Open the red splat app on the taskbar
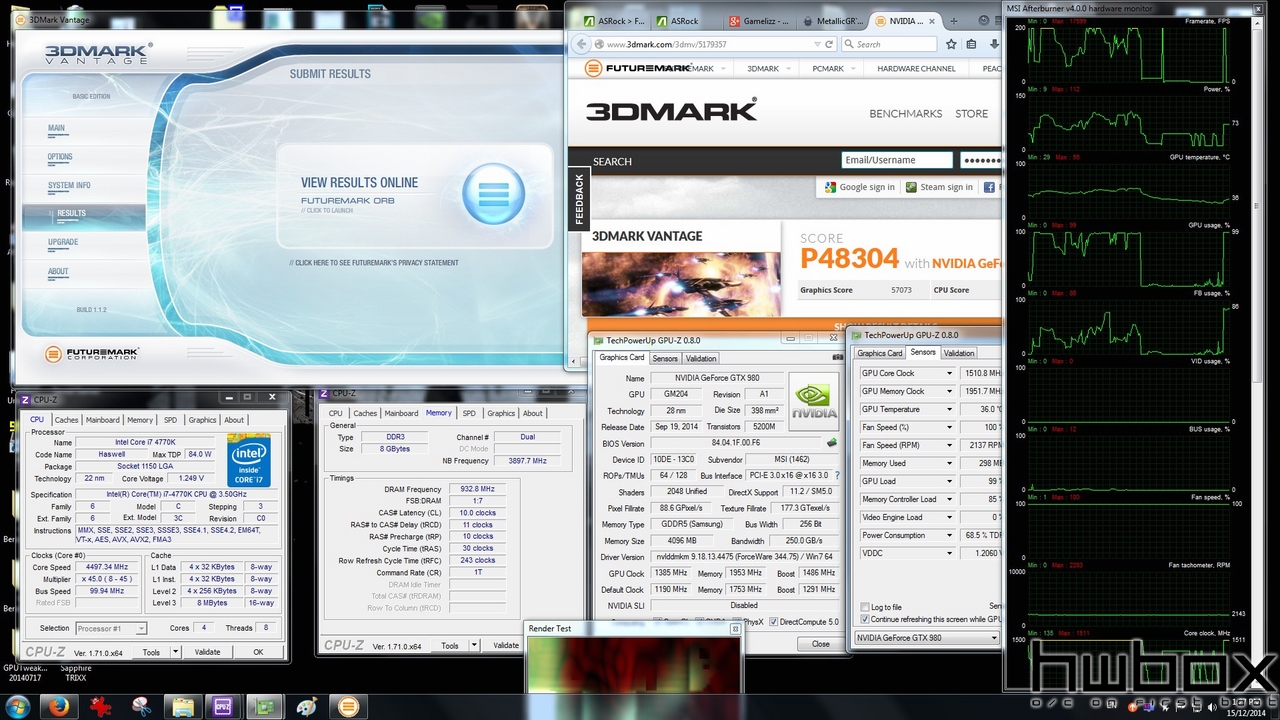Screen dimensions: 1280x720 click(99, 707)
